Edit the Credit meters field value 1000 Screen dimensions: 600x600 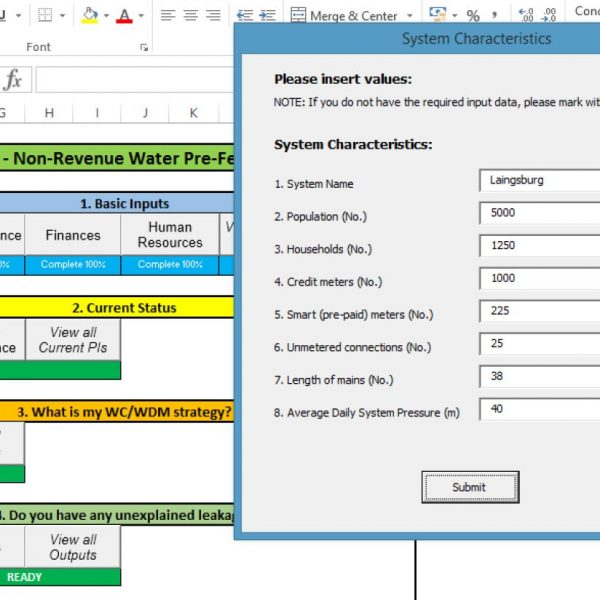tap(540, 278)
